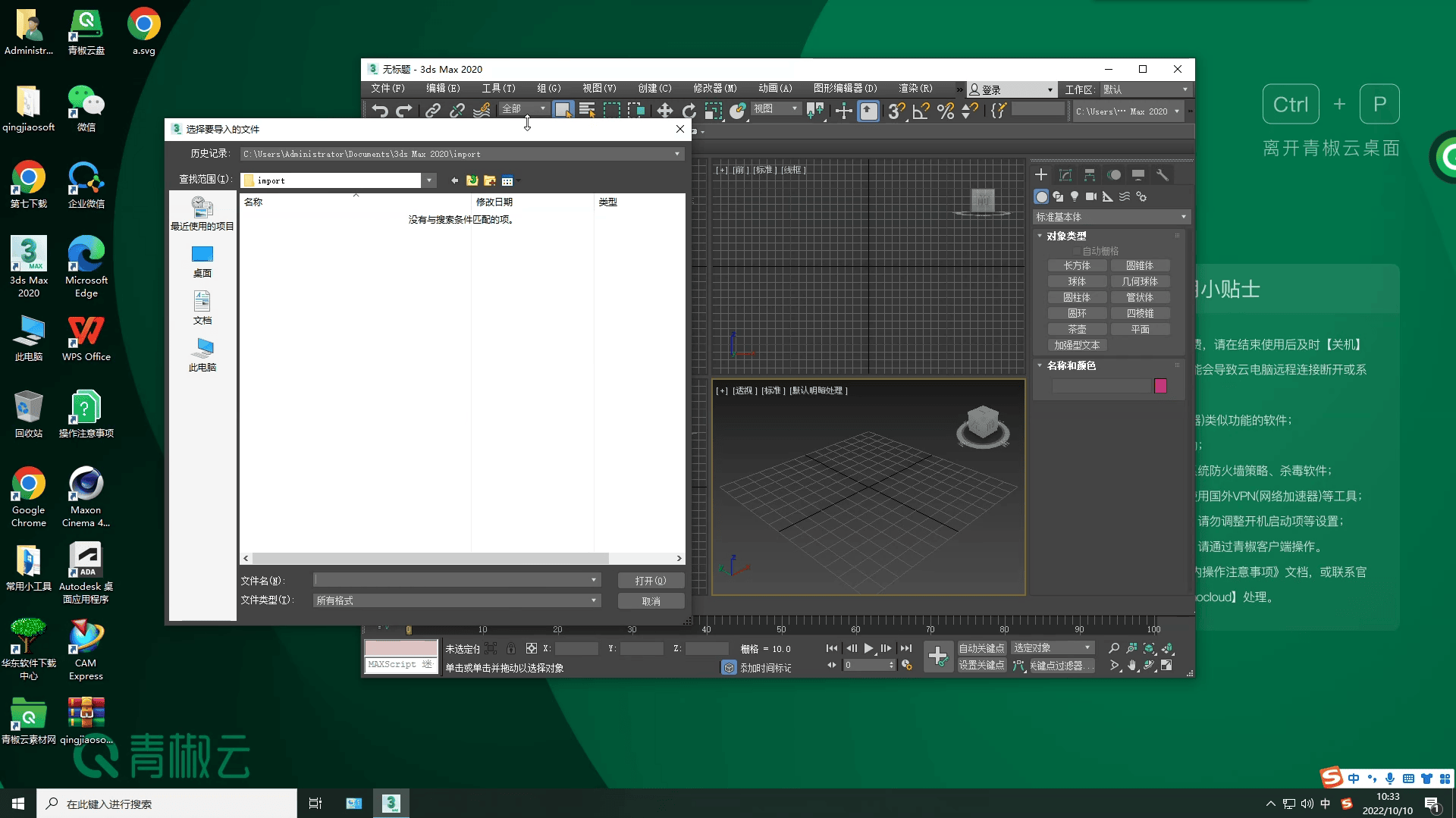Image resolution: width=1456 pixels, height=818 pixels.
Task: Select Space Warps category icon
Action: pos(1125,196)
